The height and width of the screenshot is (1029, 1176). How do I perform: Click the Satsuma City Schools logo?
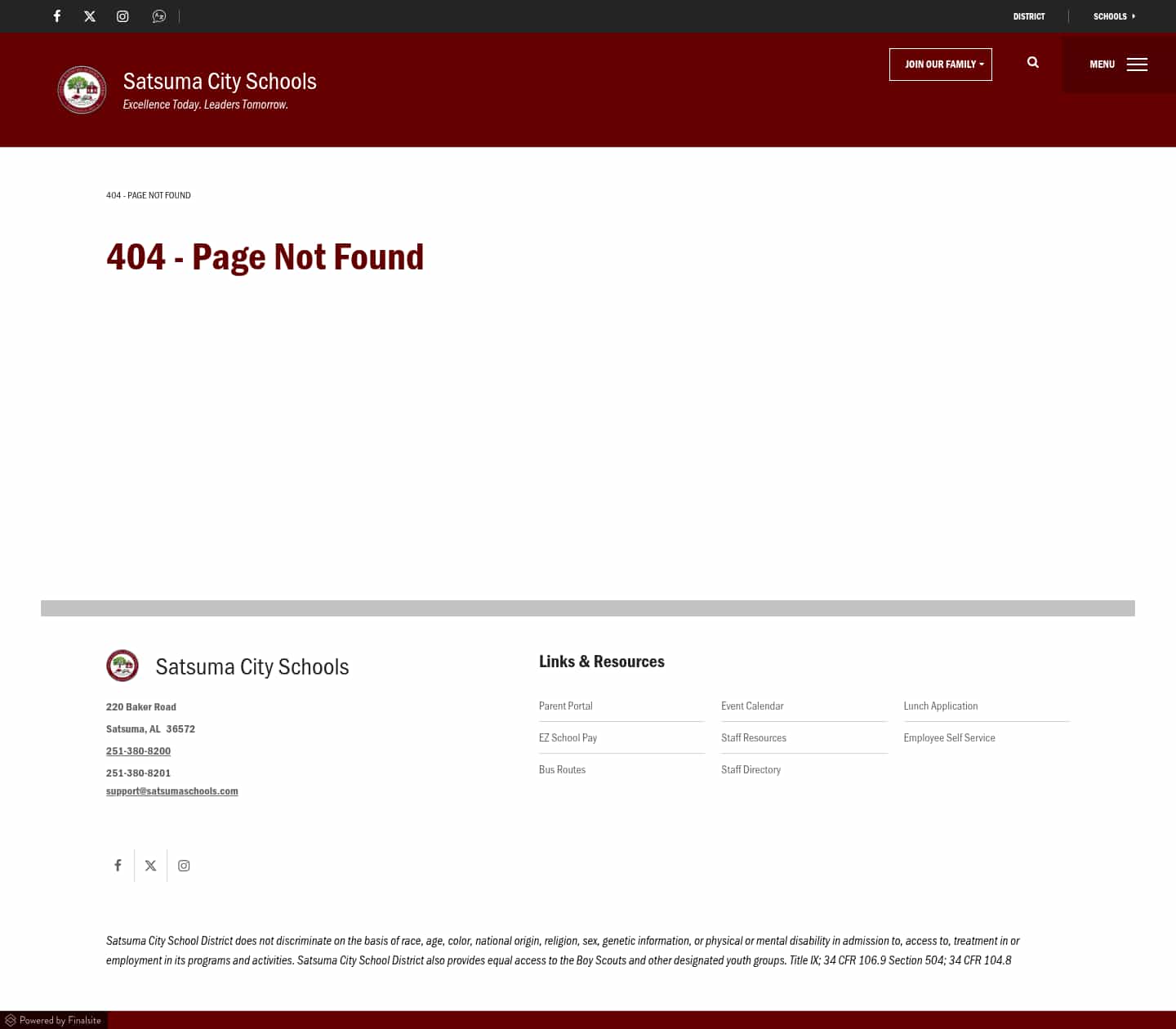[82, 90]
